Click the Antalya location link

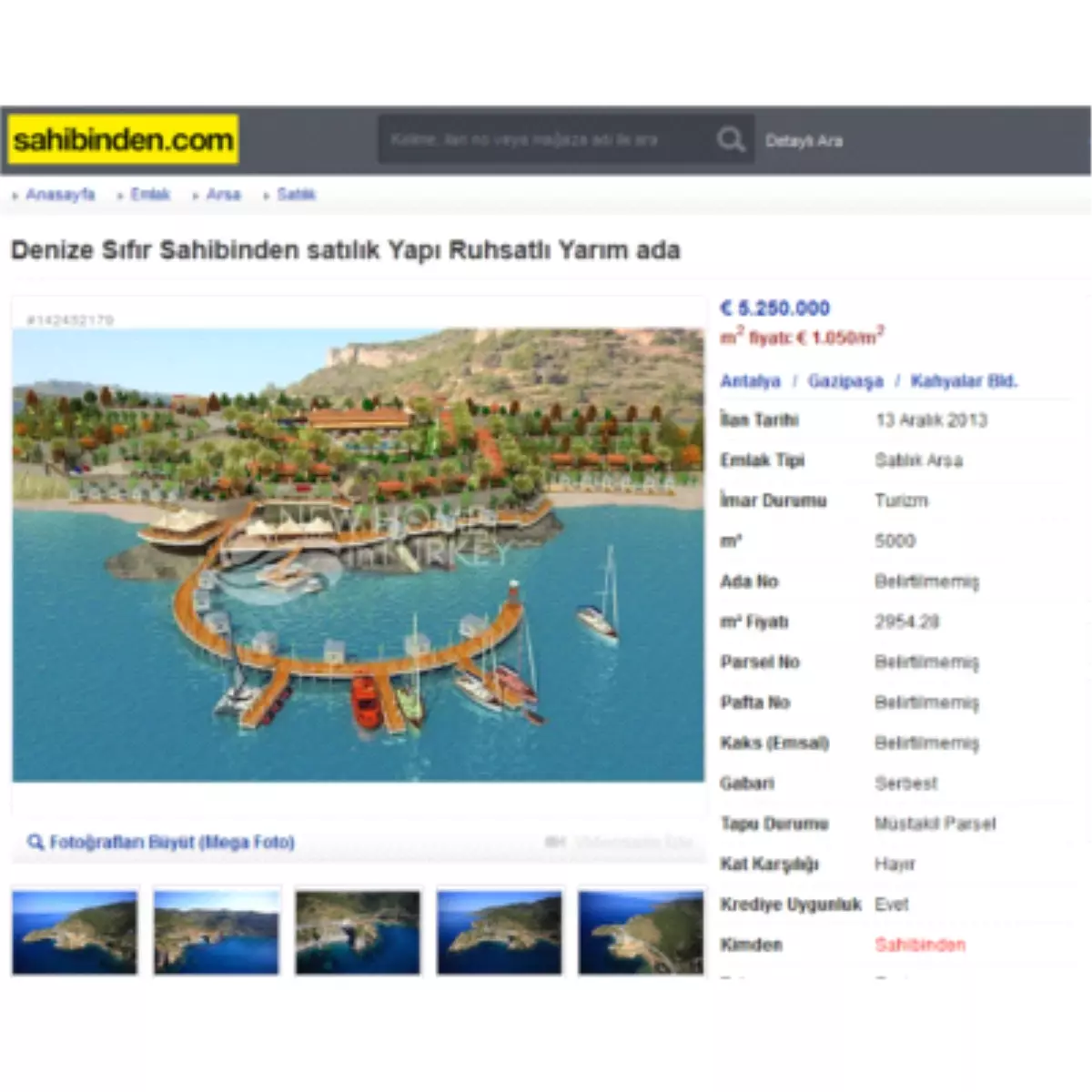[750, 381]
